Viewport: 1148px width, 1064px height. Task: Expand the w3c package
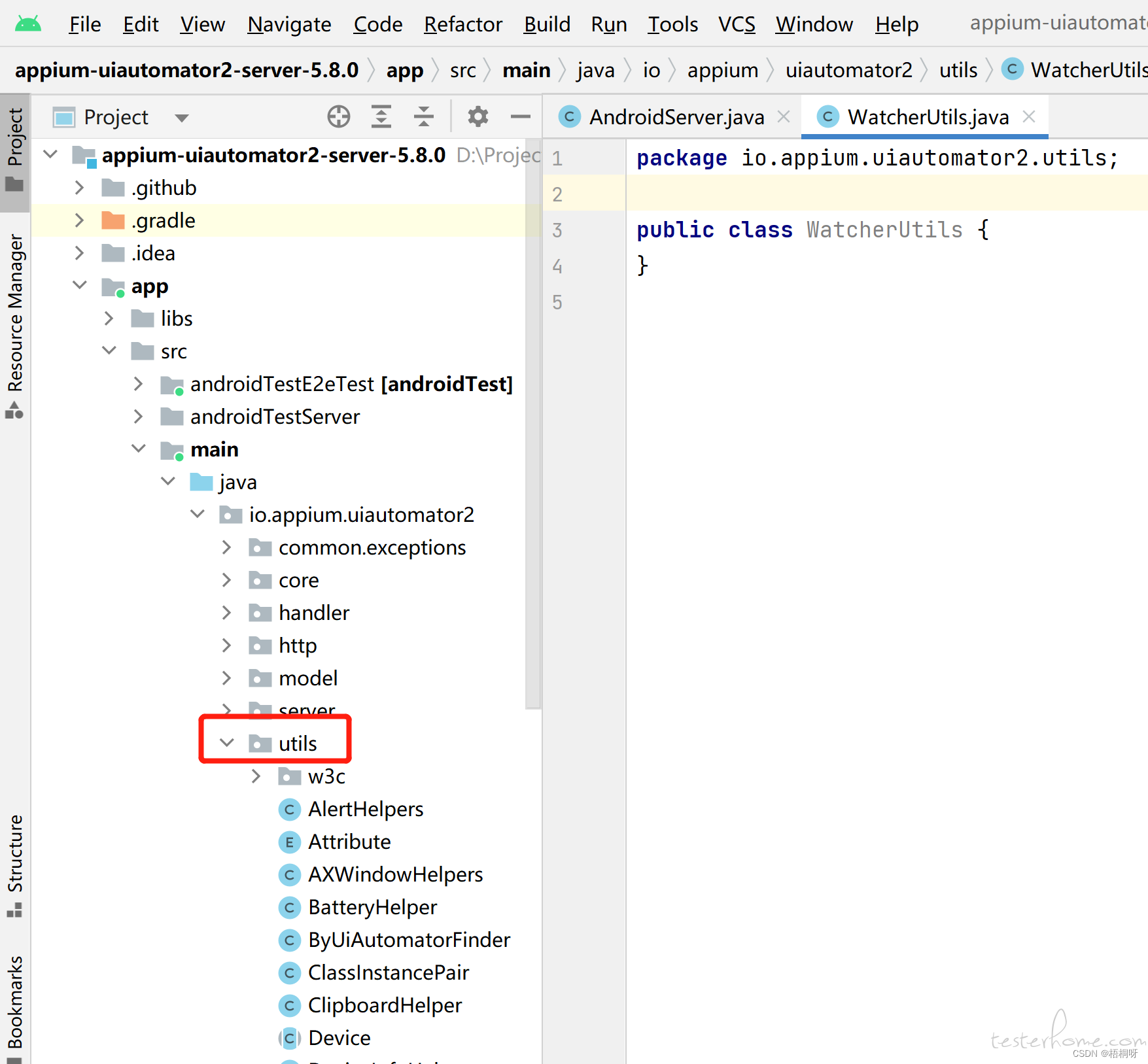(256, 776)
